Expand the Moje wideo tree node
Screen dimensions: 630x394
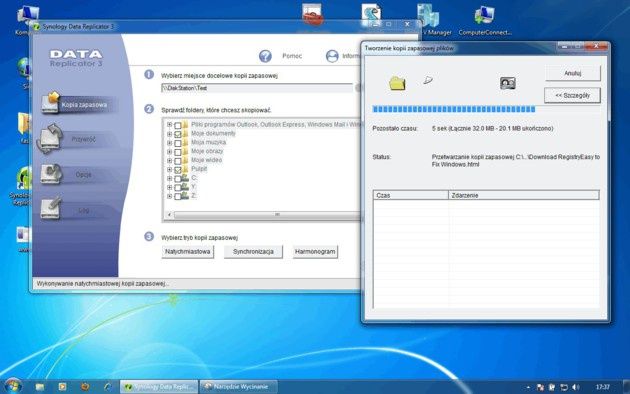pyautogui.click(x=170, y=160)
